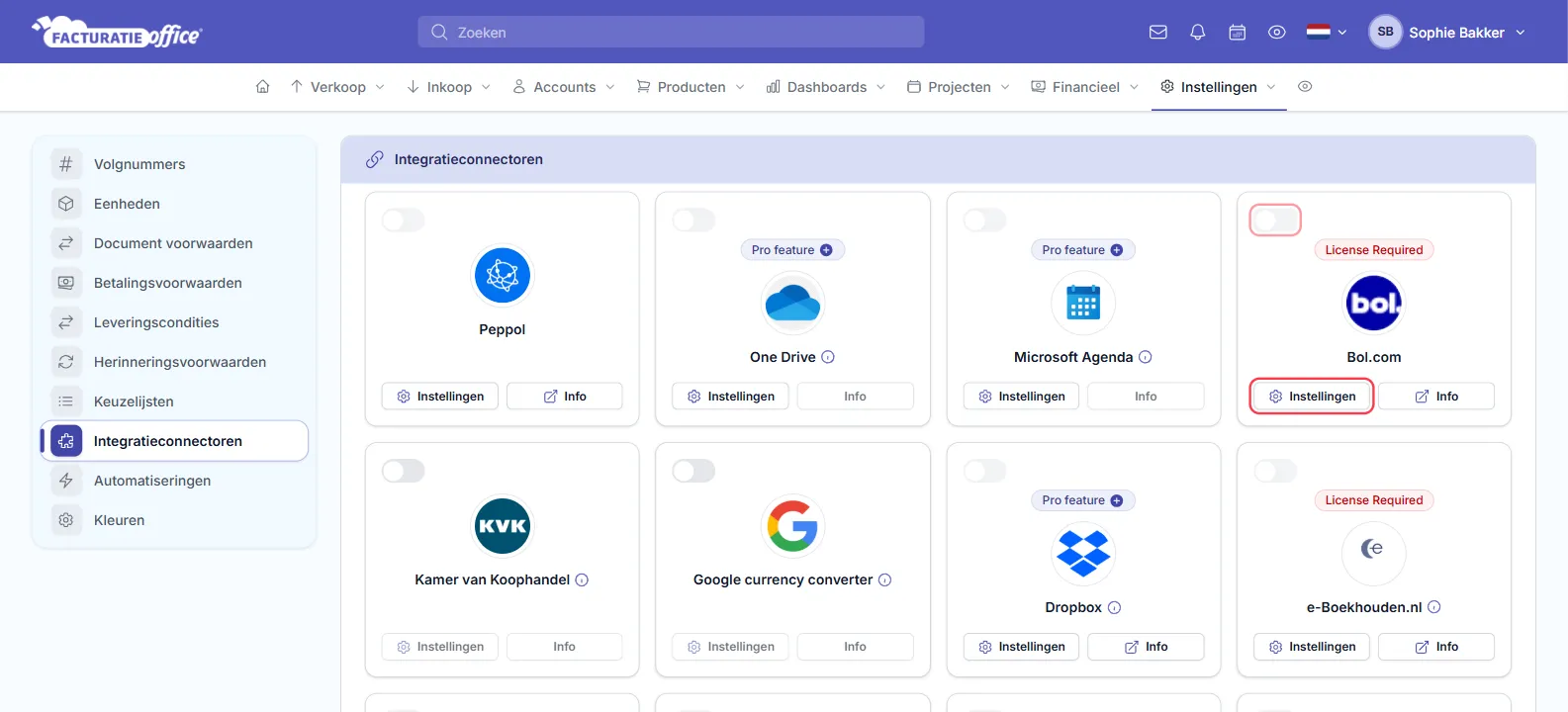Toggle the One Drive connector switch
Image resolution: width=1568 pixels, height=712 pixels.
pyautogui.click(x=693, y=221)
